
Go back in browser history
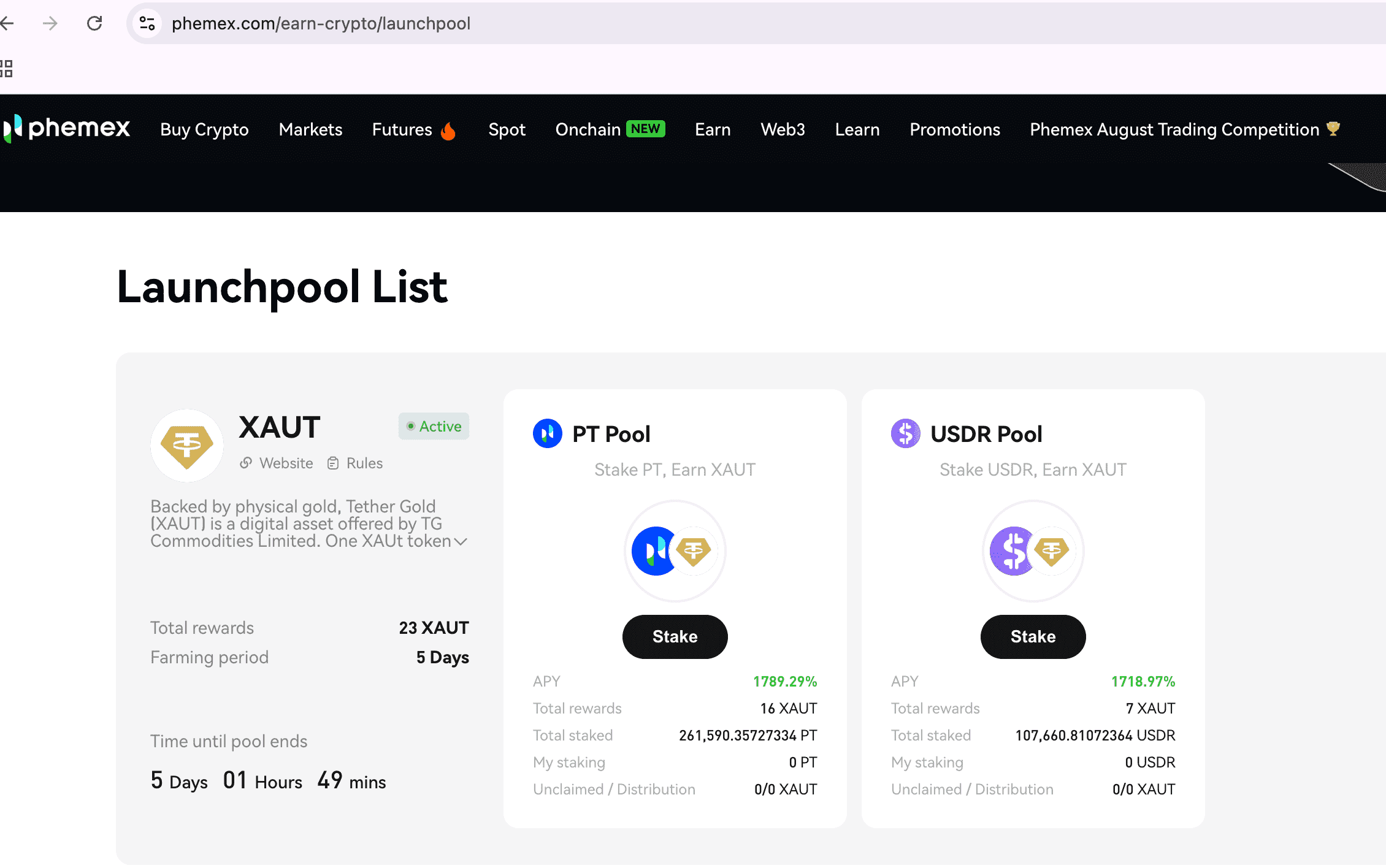(x=6, y=23)
